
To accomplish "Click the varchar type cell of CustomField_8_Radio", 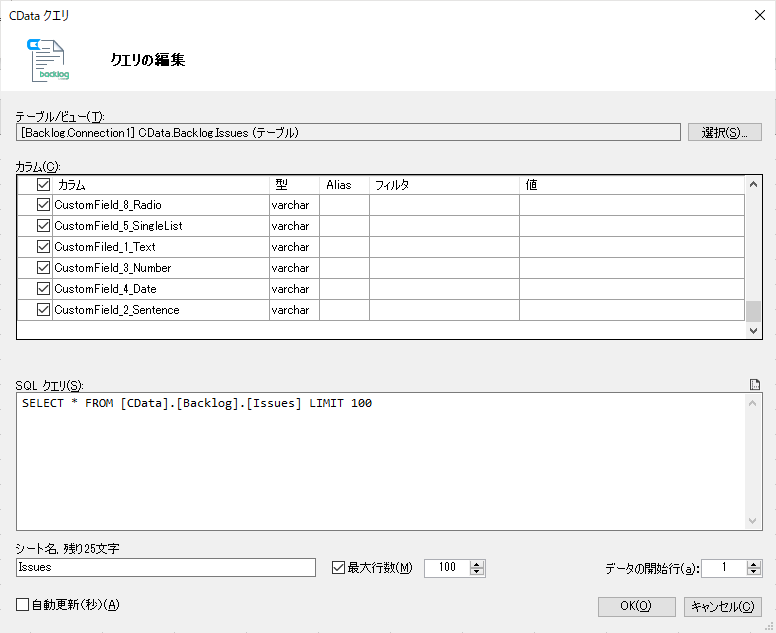I will pyautogui.click(x=294, y=205).
